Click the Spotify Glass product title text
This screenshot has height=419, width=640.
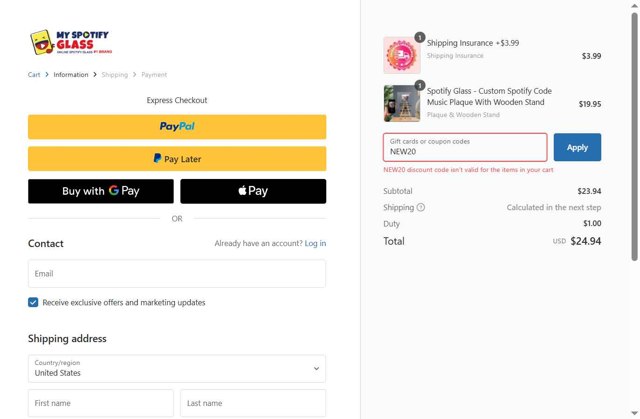tap(489, 96)
